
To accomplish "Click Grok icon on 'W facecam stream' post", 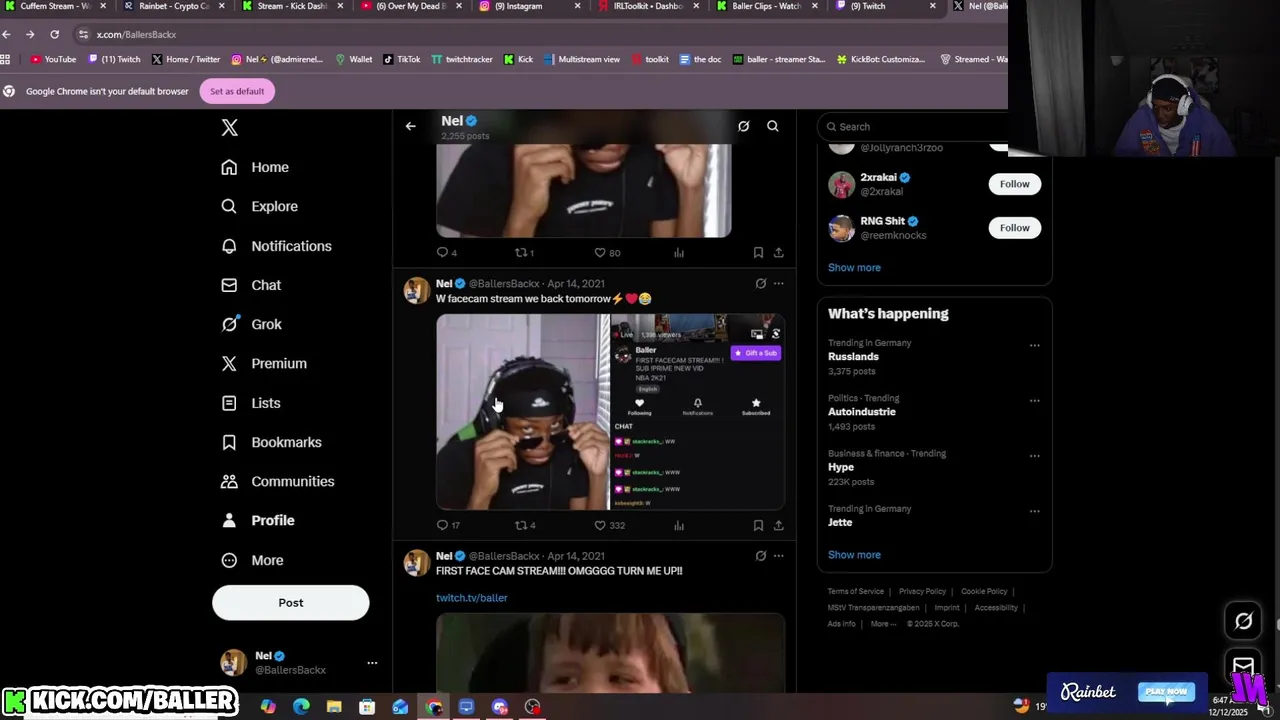I will click(x=760, y=284).
